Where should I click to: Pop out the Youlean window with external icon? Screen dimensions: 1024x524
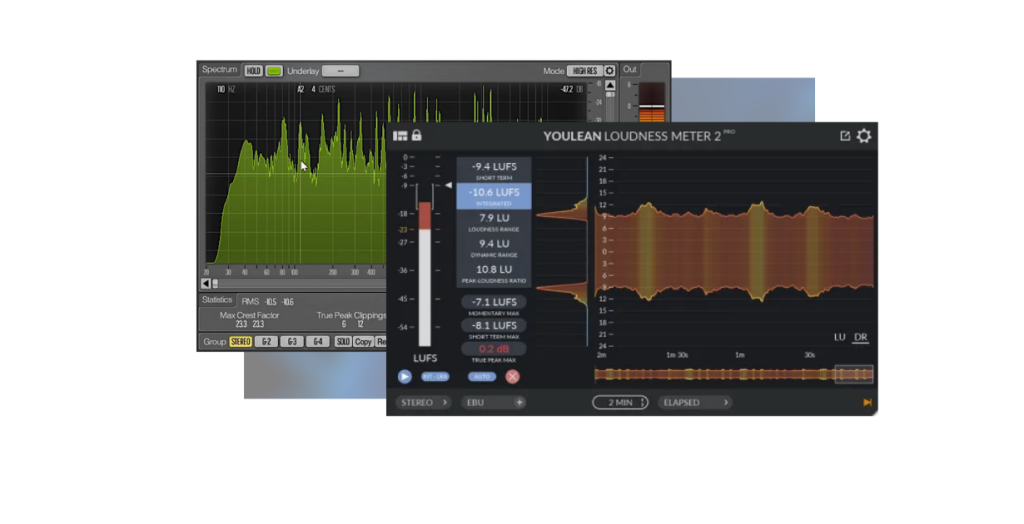845,136
